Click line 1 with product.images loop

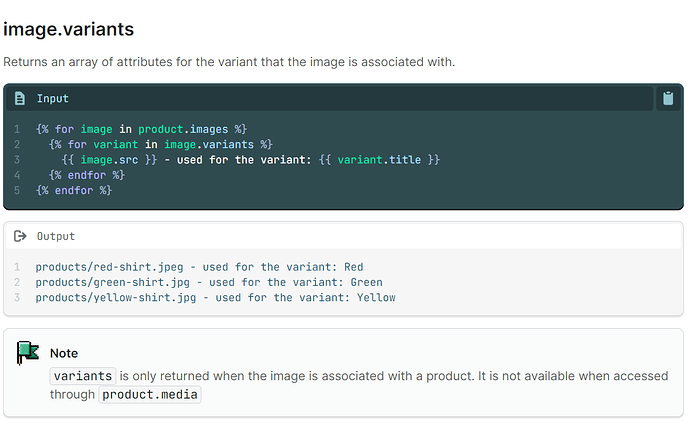coord(140,129)
